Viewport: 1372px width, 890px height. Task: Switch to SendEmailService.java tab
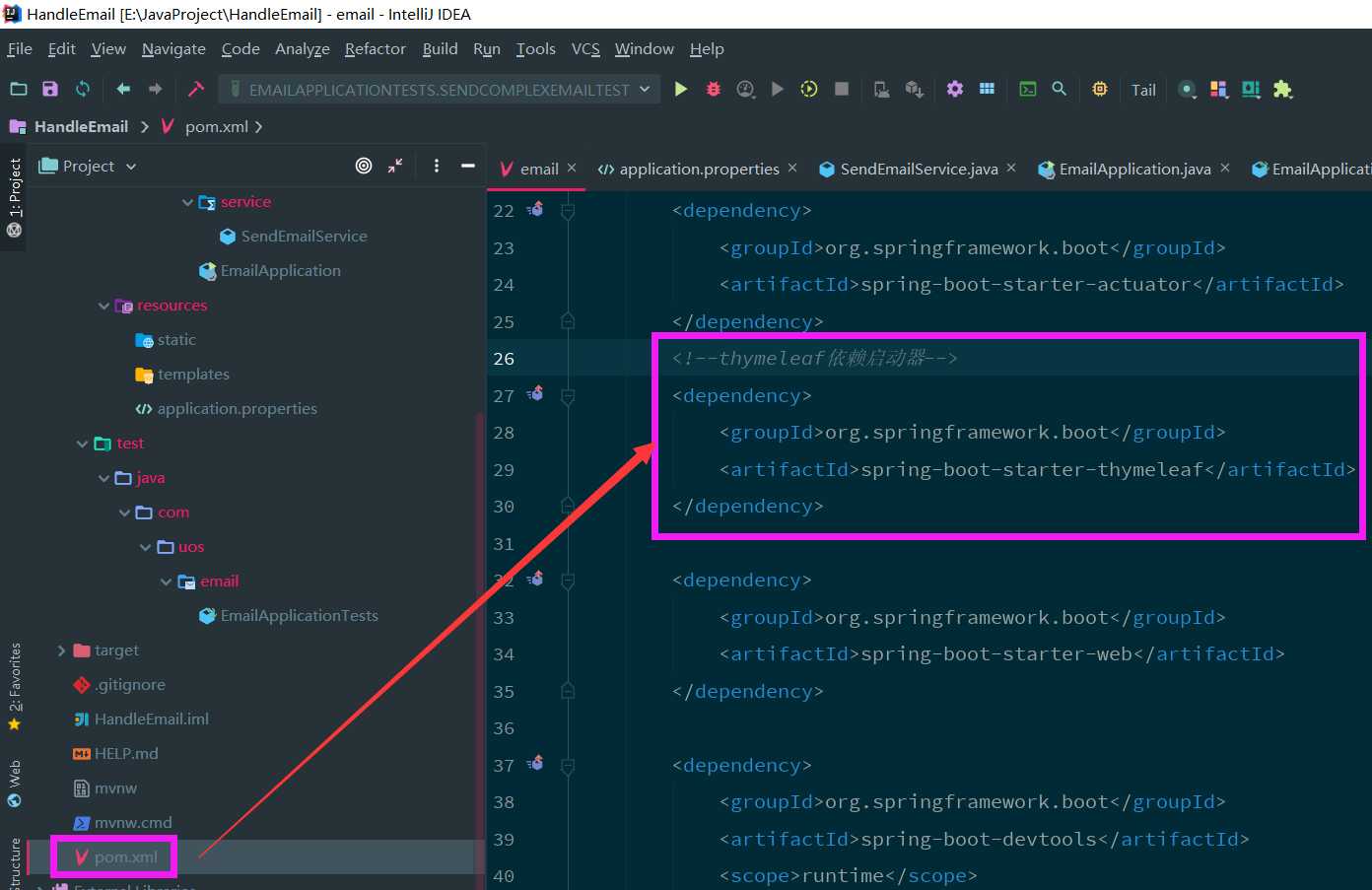point(919,169)
